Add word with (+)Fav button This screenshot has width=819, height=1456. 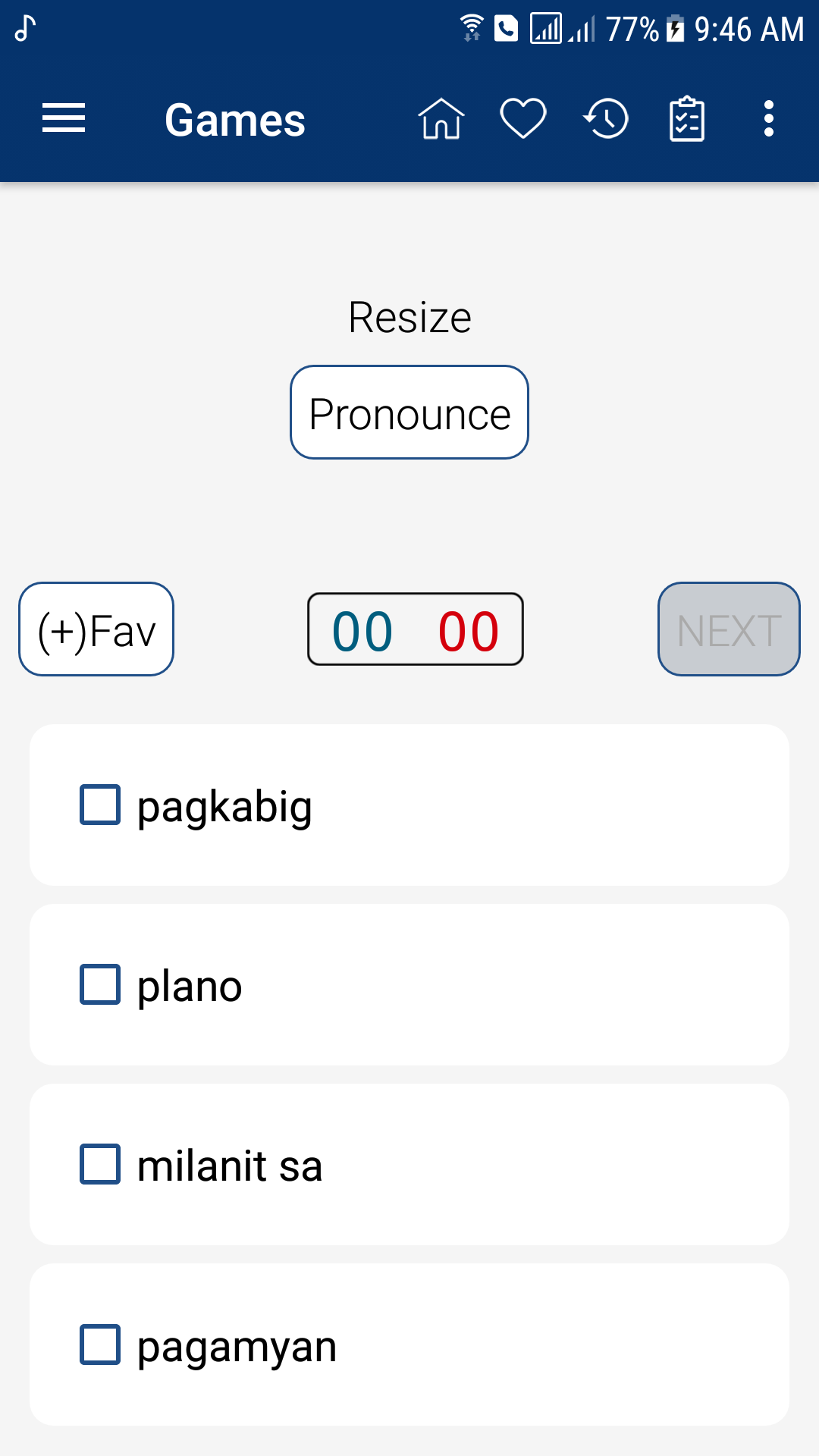coord(96,629)
